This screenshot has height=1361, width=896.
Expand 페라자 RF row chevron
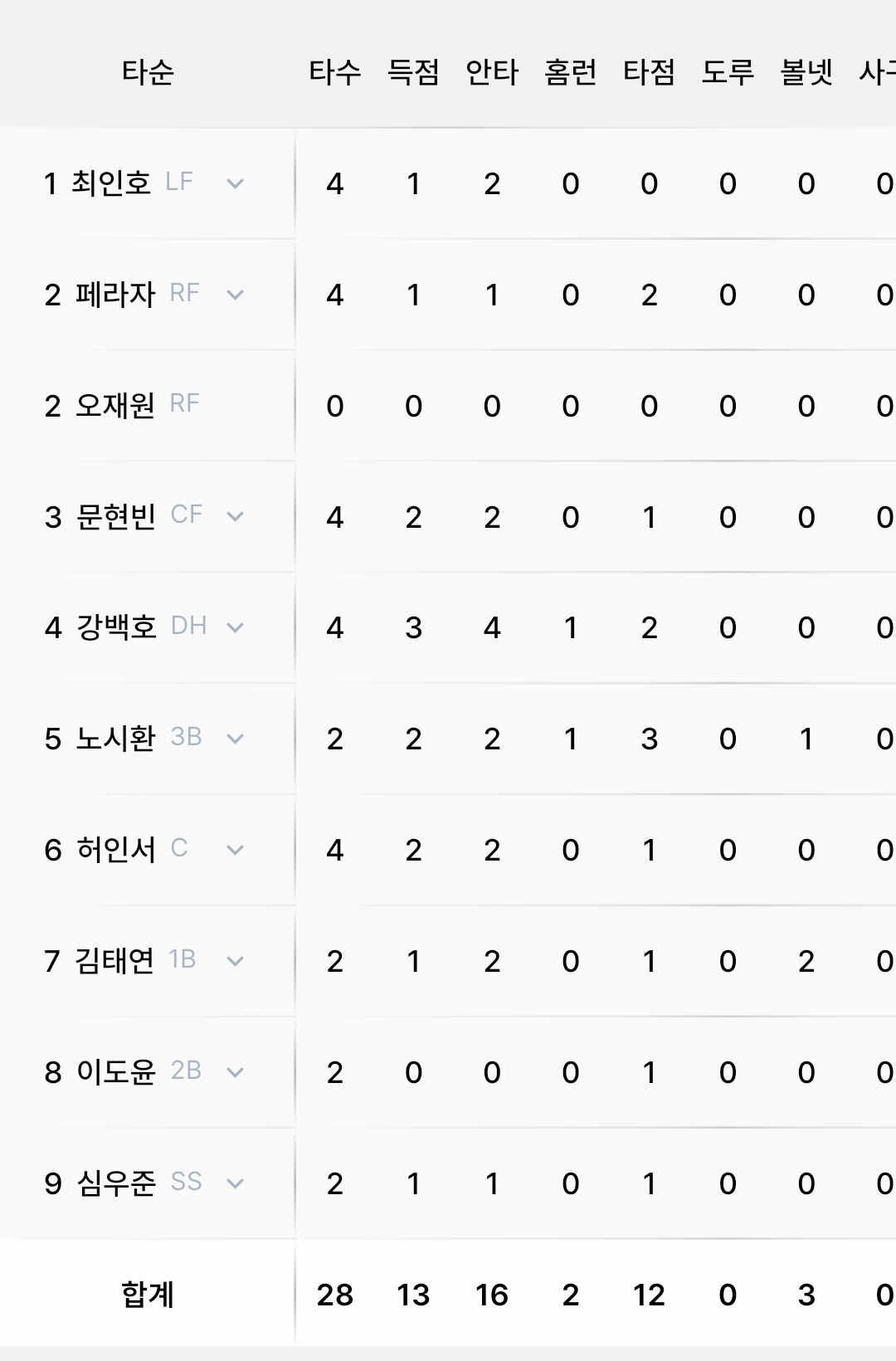tap(236, 295)
